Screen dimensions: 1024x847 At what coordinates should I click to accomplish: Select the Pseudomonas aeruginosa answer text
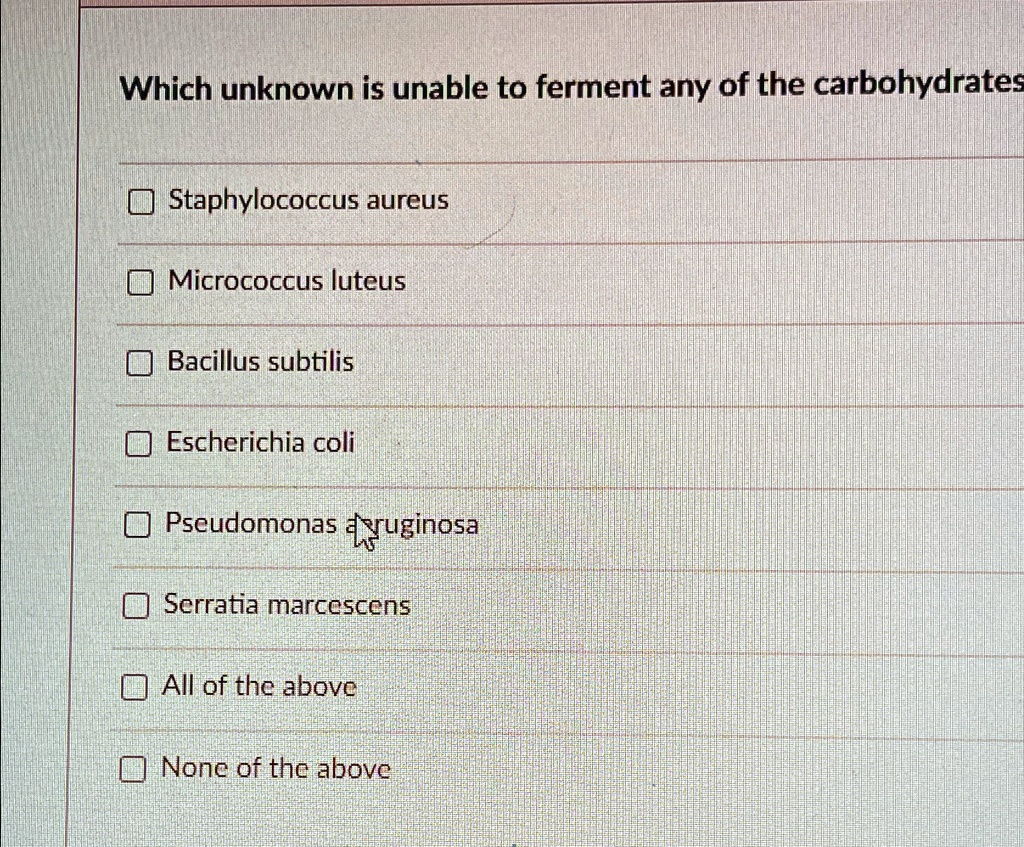click(x=322, y=524)
